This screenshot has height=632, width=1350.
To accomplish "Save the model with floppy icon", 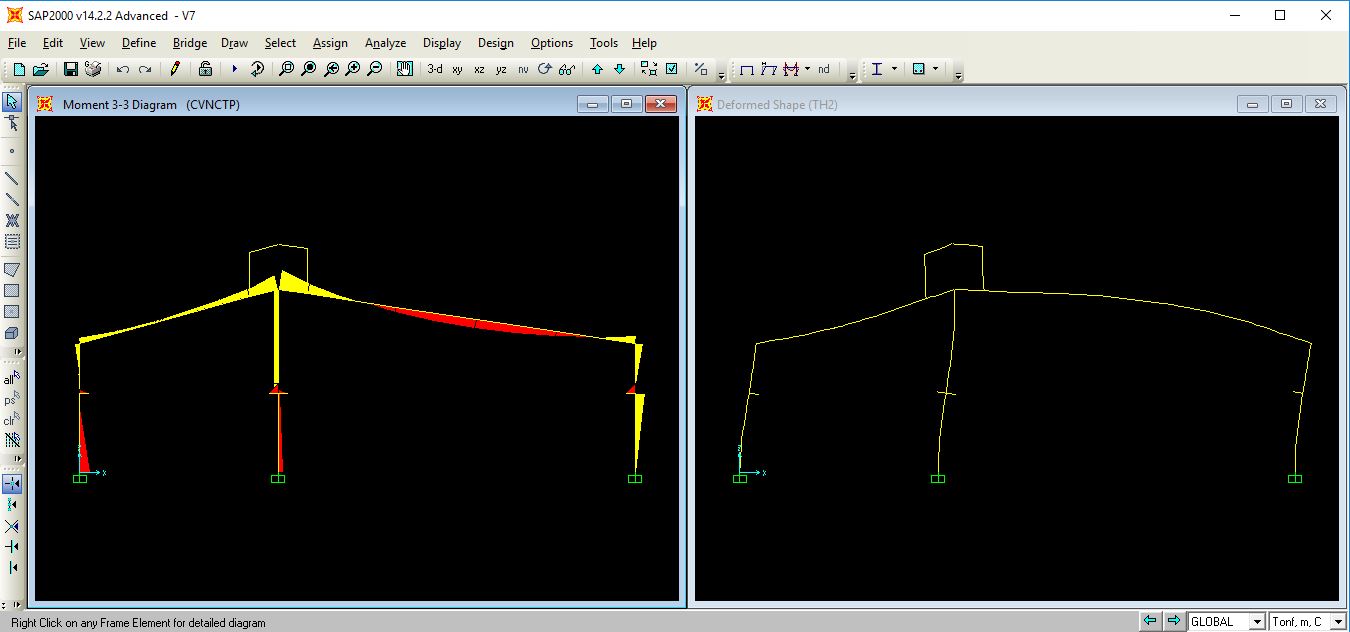I will pos(71,69).
